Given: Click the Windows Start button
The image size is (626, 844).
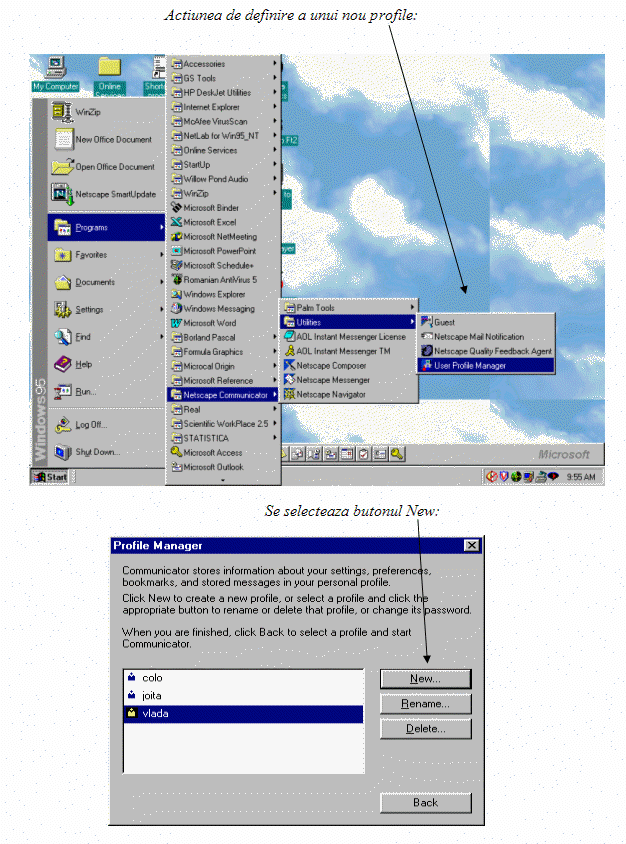Looking at the screenshot, I should pos(51,477).
